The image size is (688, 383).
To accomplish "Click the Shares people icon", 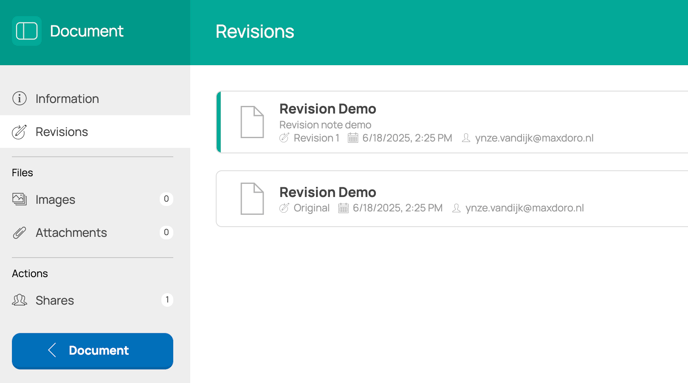I will [x=19, y=300].
